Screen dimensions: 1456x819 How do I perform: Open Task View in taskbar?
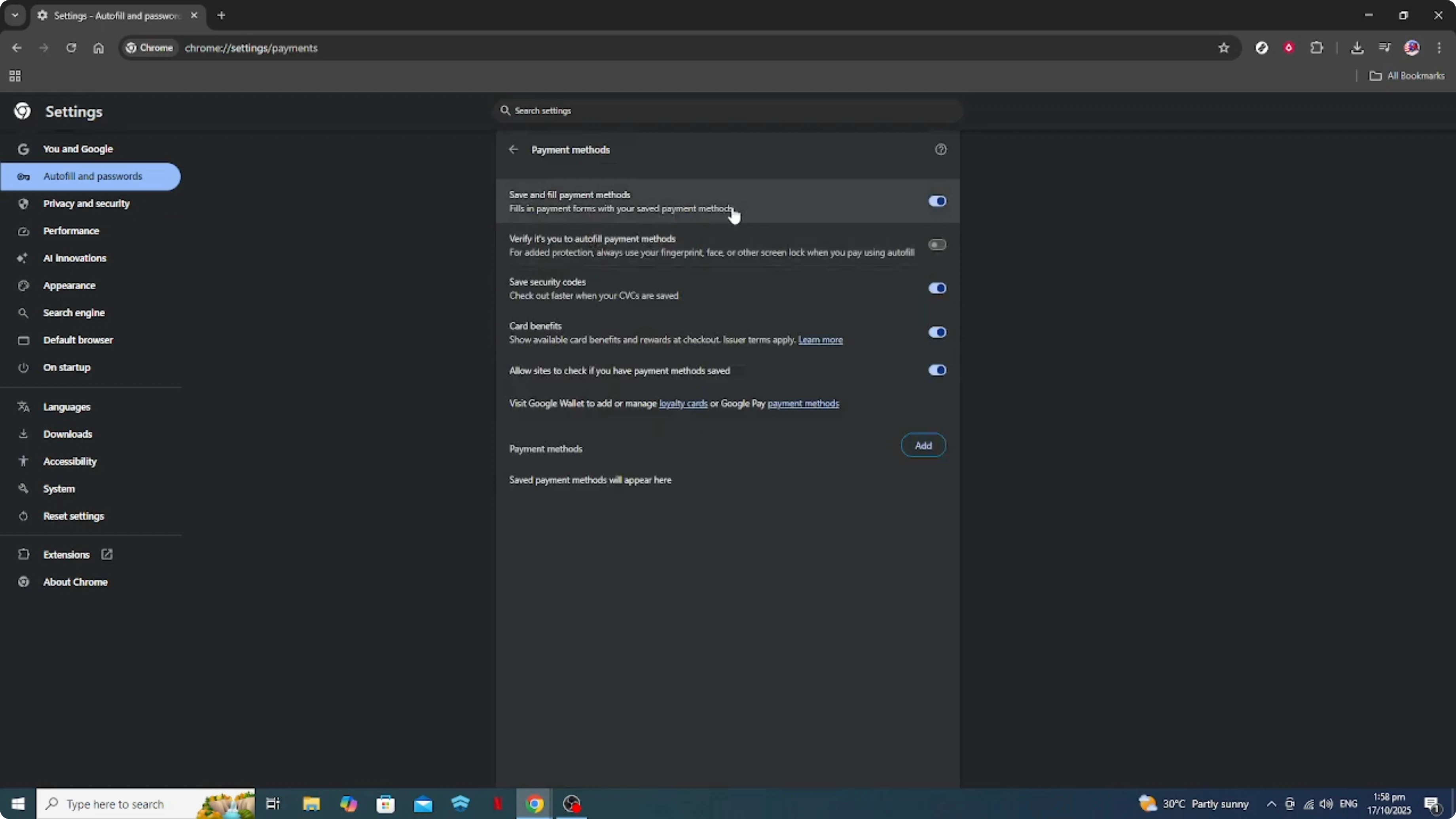pyautogui.click(x=273, y=804)
